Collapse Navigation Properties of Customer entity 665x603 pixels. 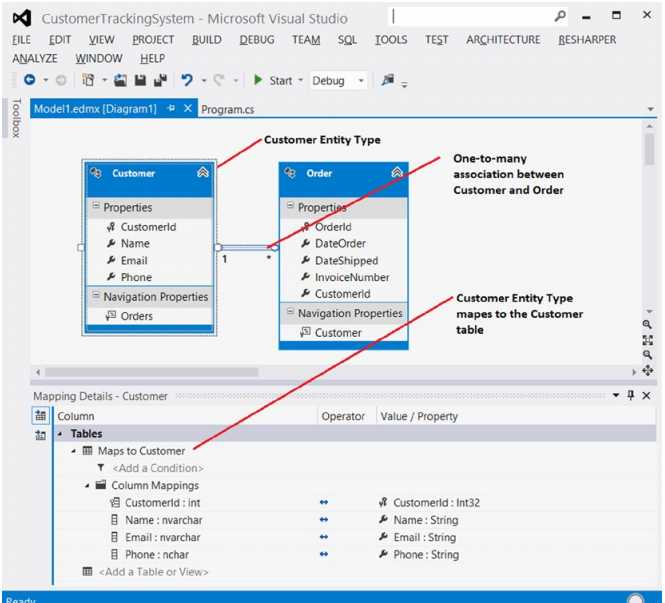(x=96, y=295)
